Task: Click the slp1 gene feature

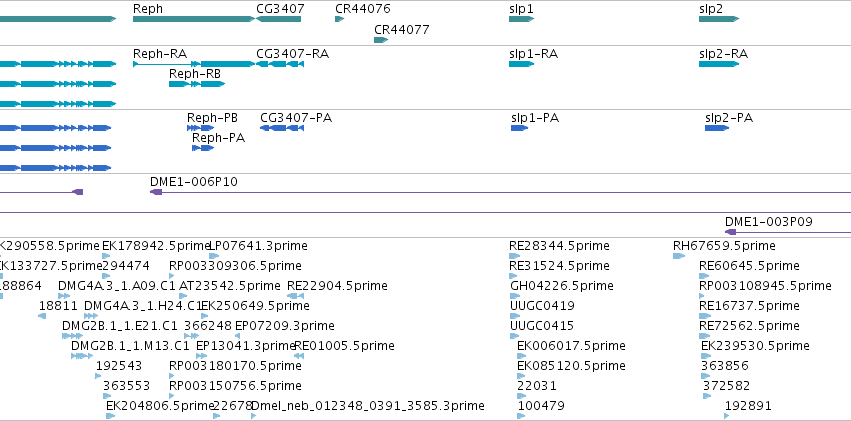Action: (x=522, y=19)
